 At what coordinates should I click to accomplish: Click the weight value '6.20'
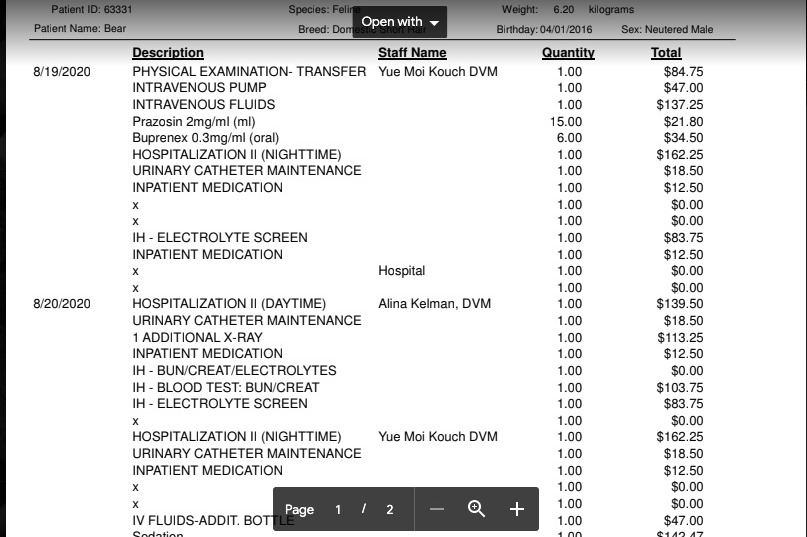[x=564, y=9]
